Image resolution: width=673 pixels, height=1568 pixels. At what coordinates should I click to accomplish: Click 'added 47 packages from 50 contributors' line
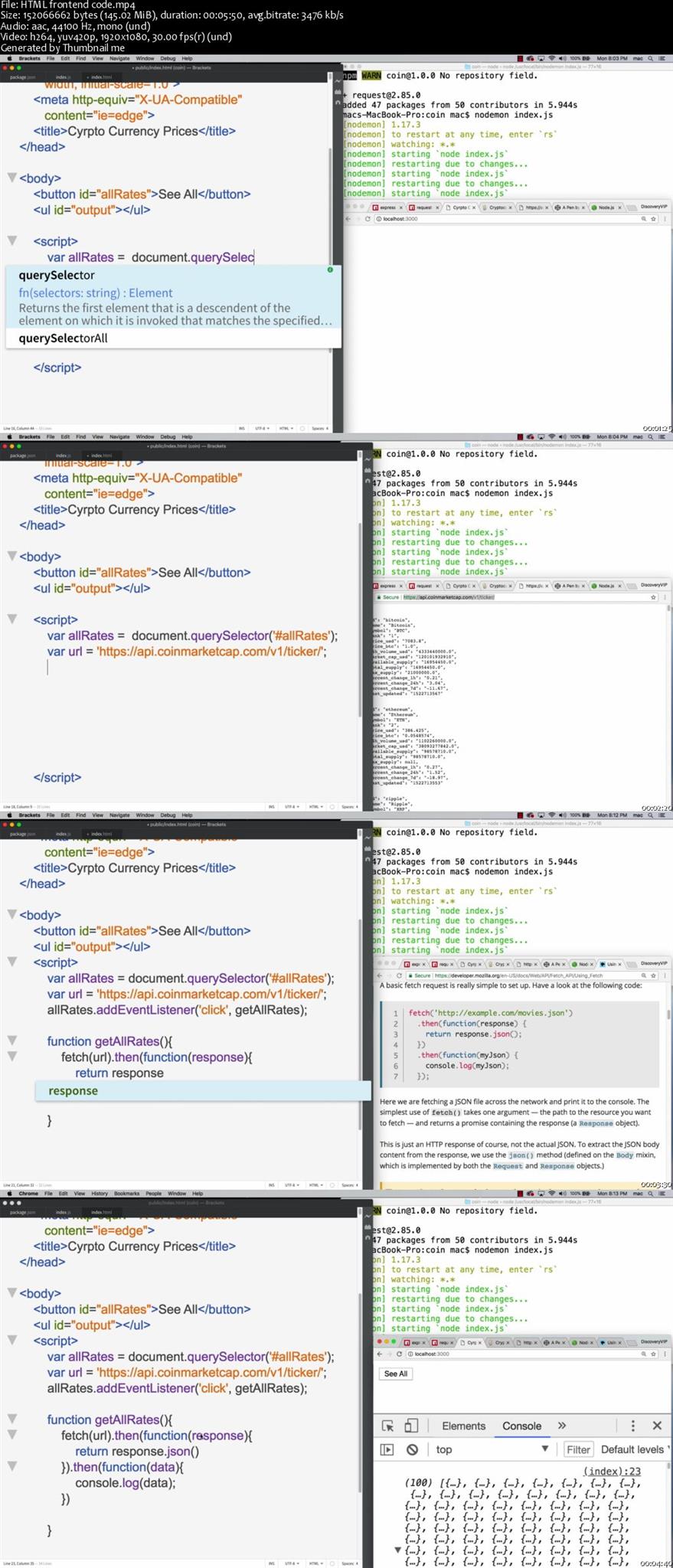tap(459, 105)
